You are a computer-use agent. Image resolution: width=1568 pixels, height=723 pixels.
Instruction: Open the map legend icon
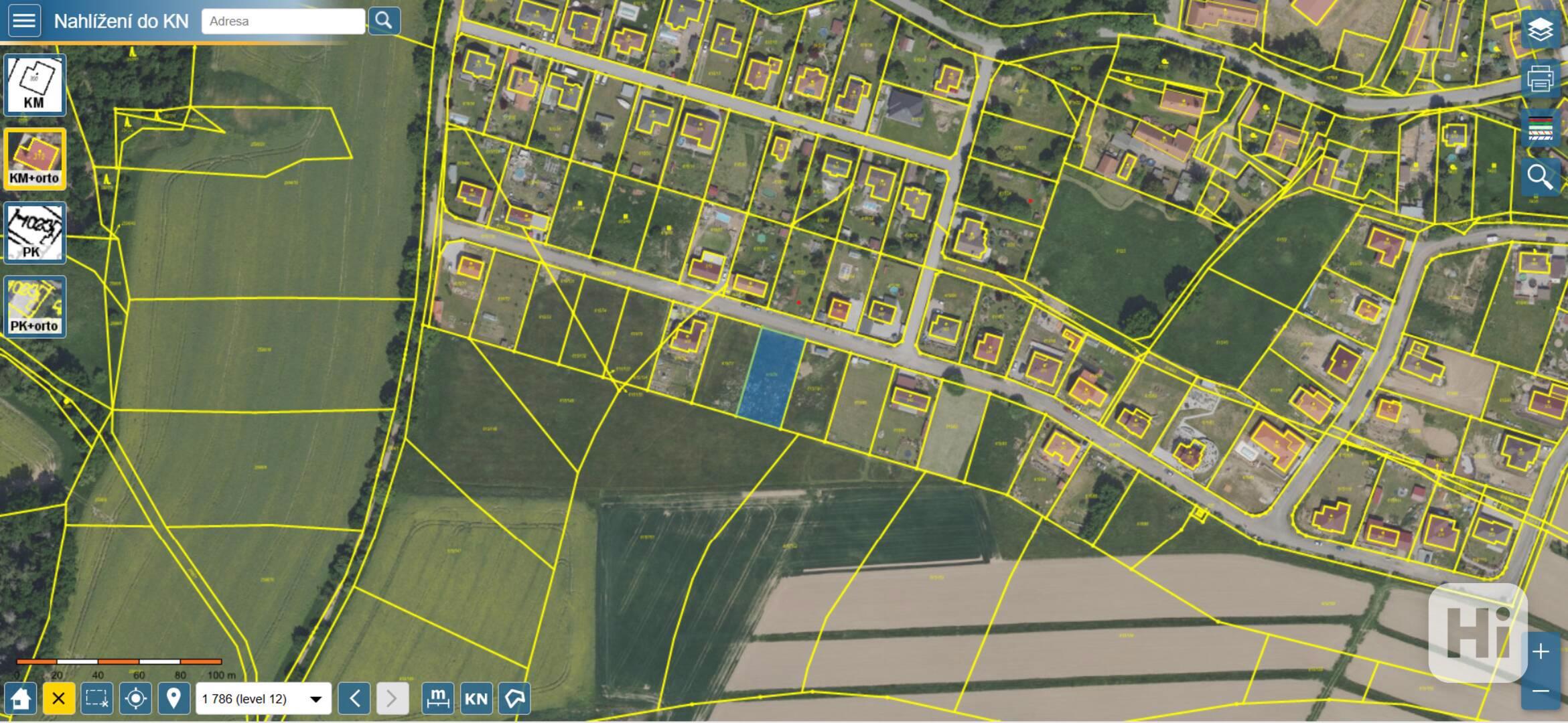coord(1540,128)
